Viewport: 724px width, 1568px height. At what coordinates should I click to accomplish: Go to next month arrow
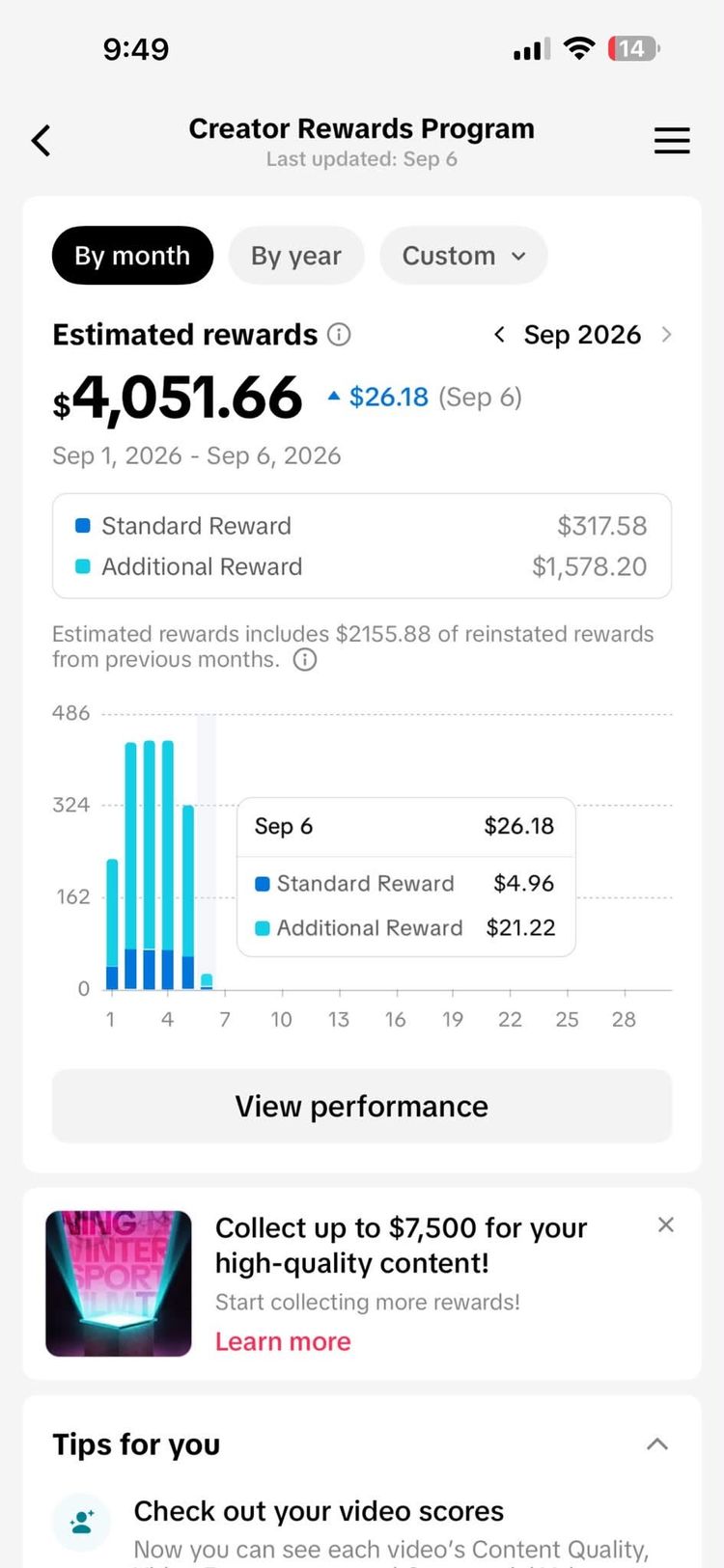[666, 335]
